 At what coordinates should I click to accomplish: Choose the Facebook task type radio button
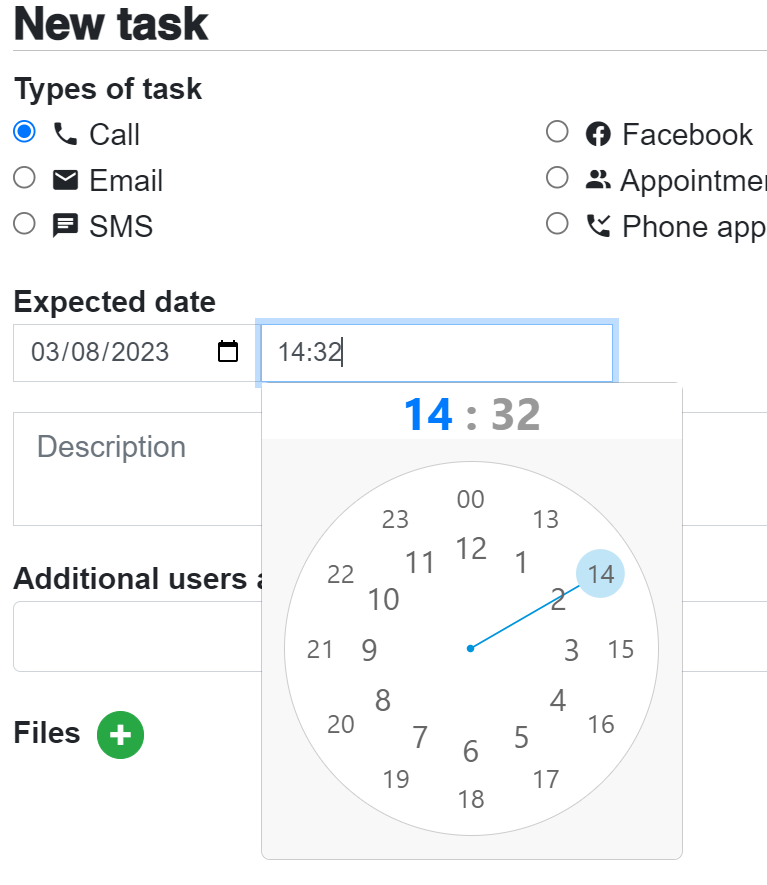pyautogui.click(x=557, y=132)
